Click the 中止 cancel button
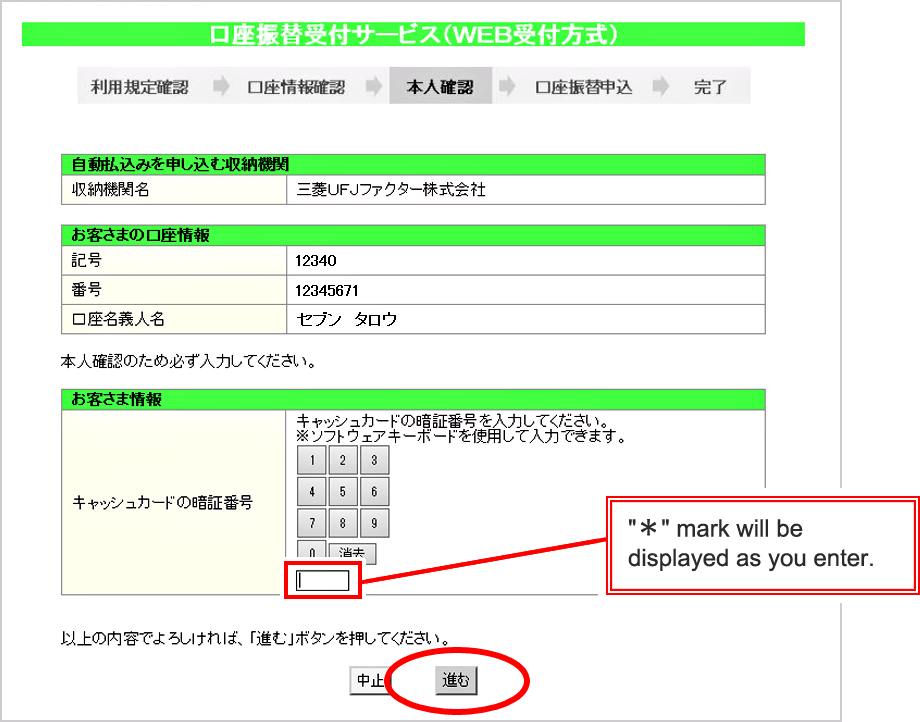This screenshot has height=722, width=920. pyautogui.click(x=370, y=680)
